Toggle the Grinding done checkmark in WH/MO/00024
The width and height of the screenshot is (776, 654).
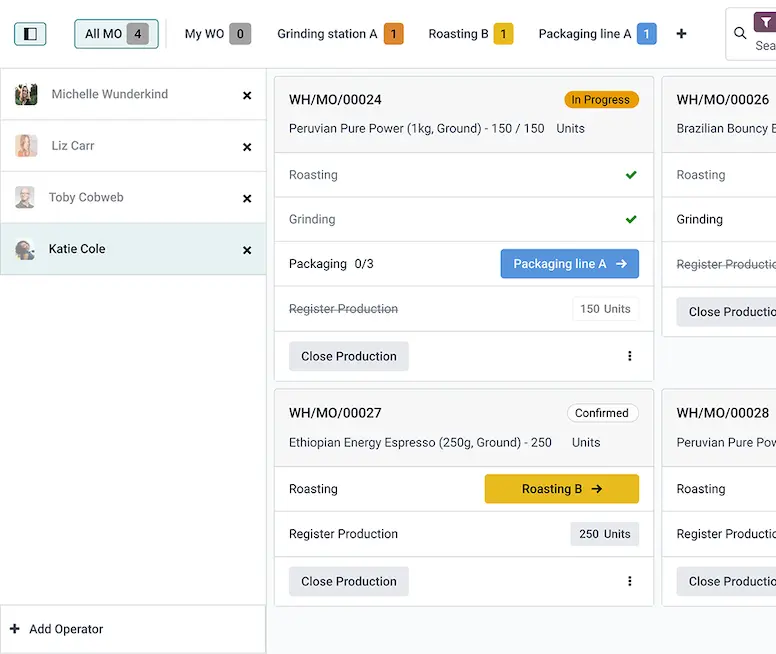coord(631,219)
